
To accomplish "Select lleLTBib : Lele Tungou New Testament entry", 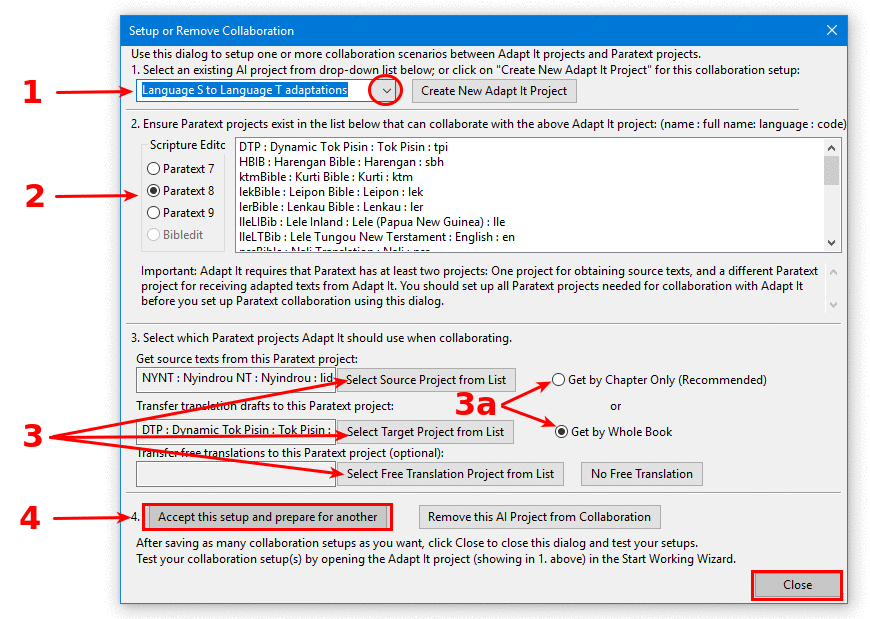I will [377, 237].
